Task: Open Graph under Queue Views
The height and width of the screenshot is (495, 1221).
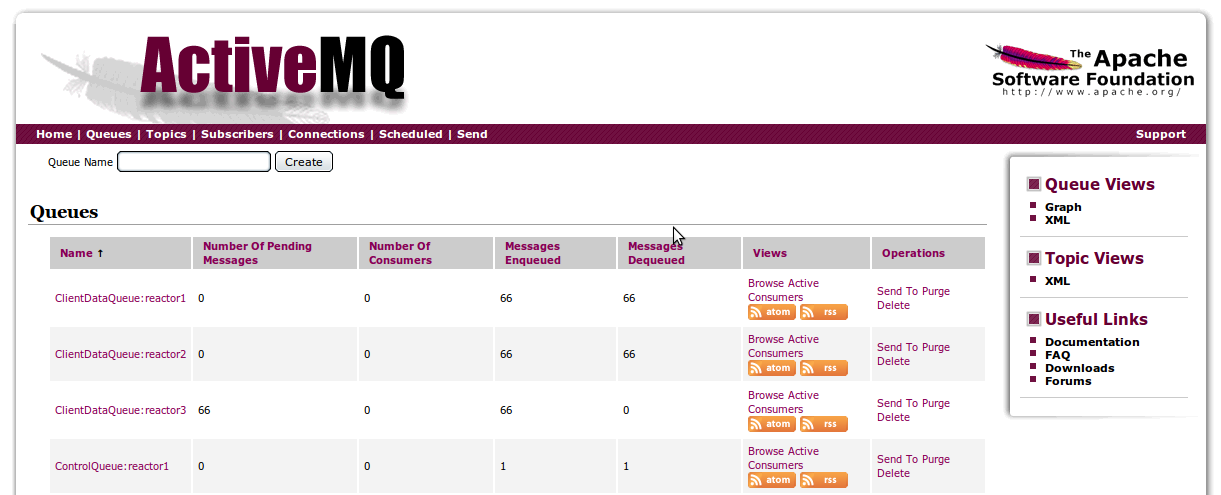Action: coord(1063,207)
